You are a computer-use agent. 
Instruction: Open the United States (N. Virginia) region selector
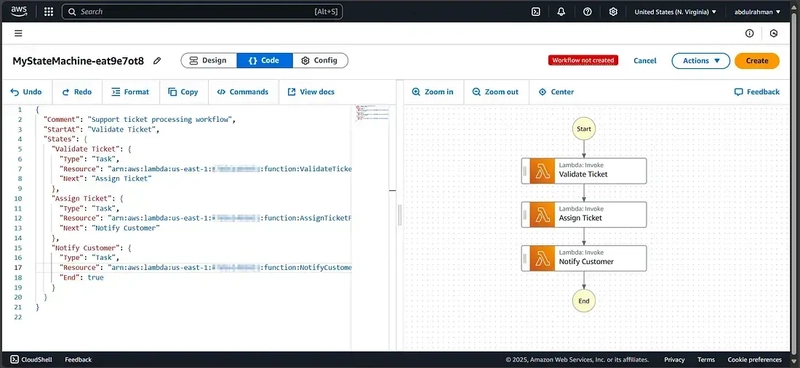675,12
